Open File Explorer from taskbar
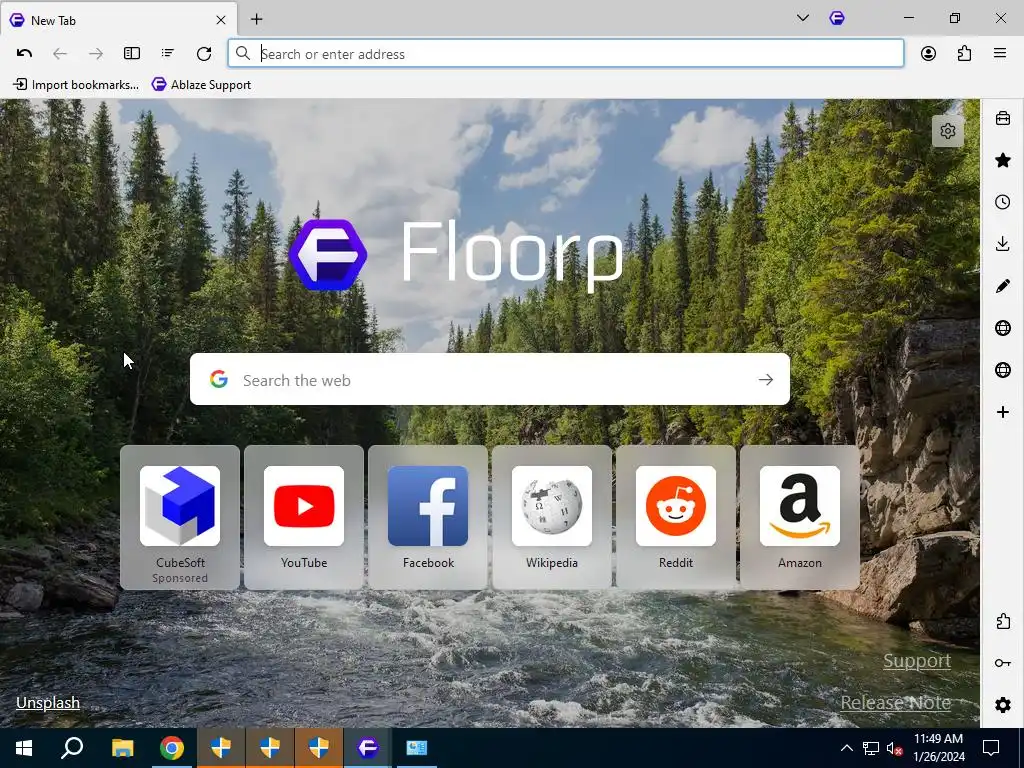Viewport: 1024px width, 768px height. pyautogui.click(x=122, y=748)
